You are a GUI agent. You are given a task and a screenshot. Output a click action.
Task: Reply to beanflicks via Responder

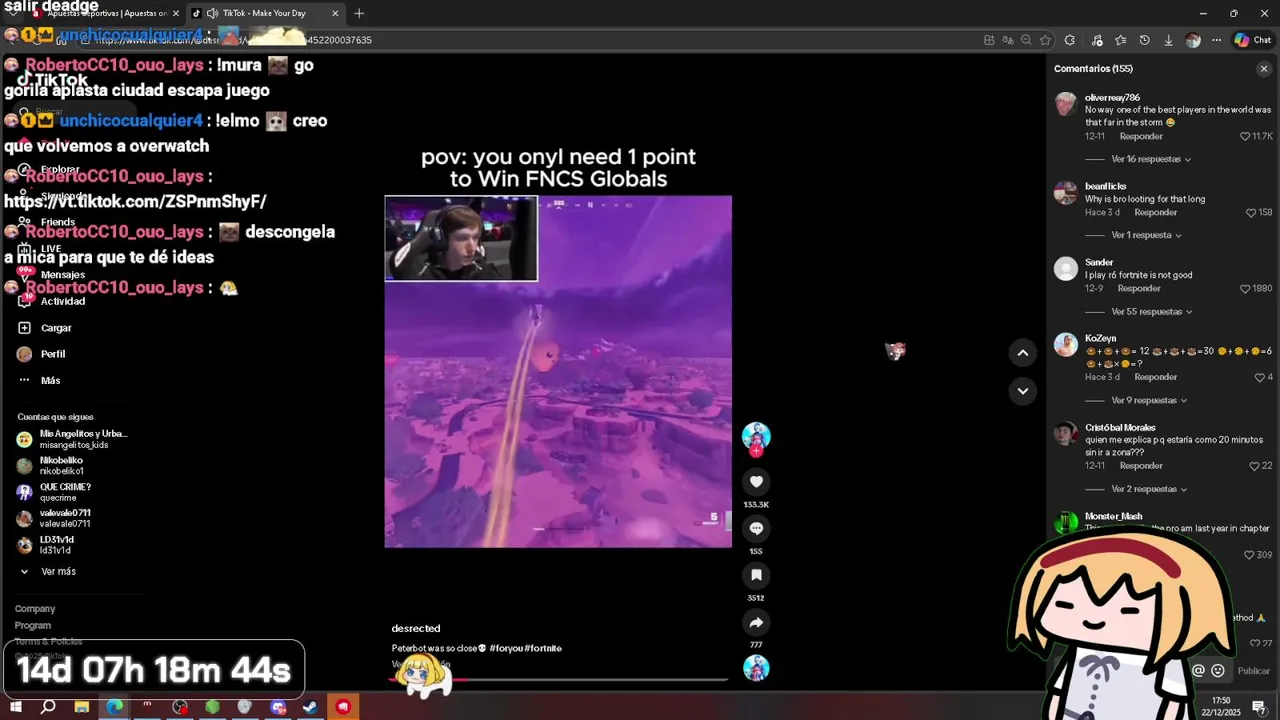click(x=1155, y=213)
